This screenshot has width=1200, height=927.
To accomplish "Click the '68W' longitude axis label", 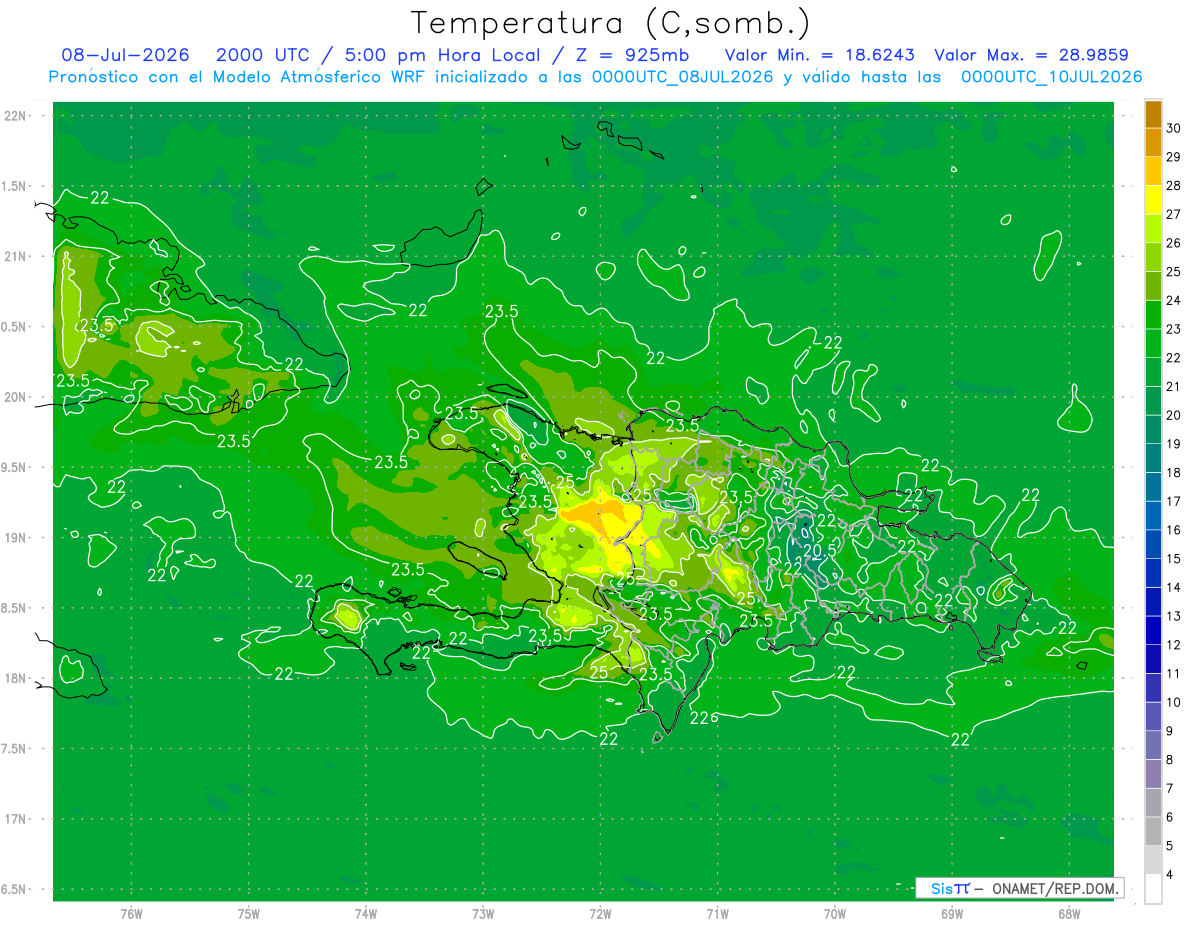I will (x=1069, y=914).
